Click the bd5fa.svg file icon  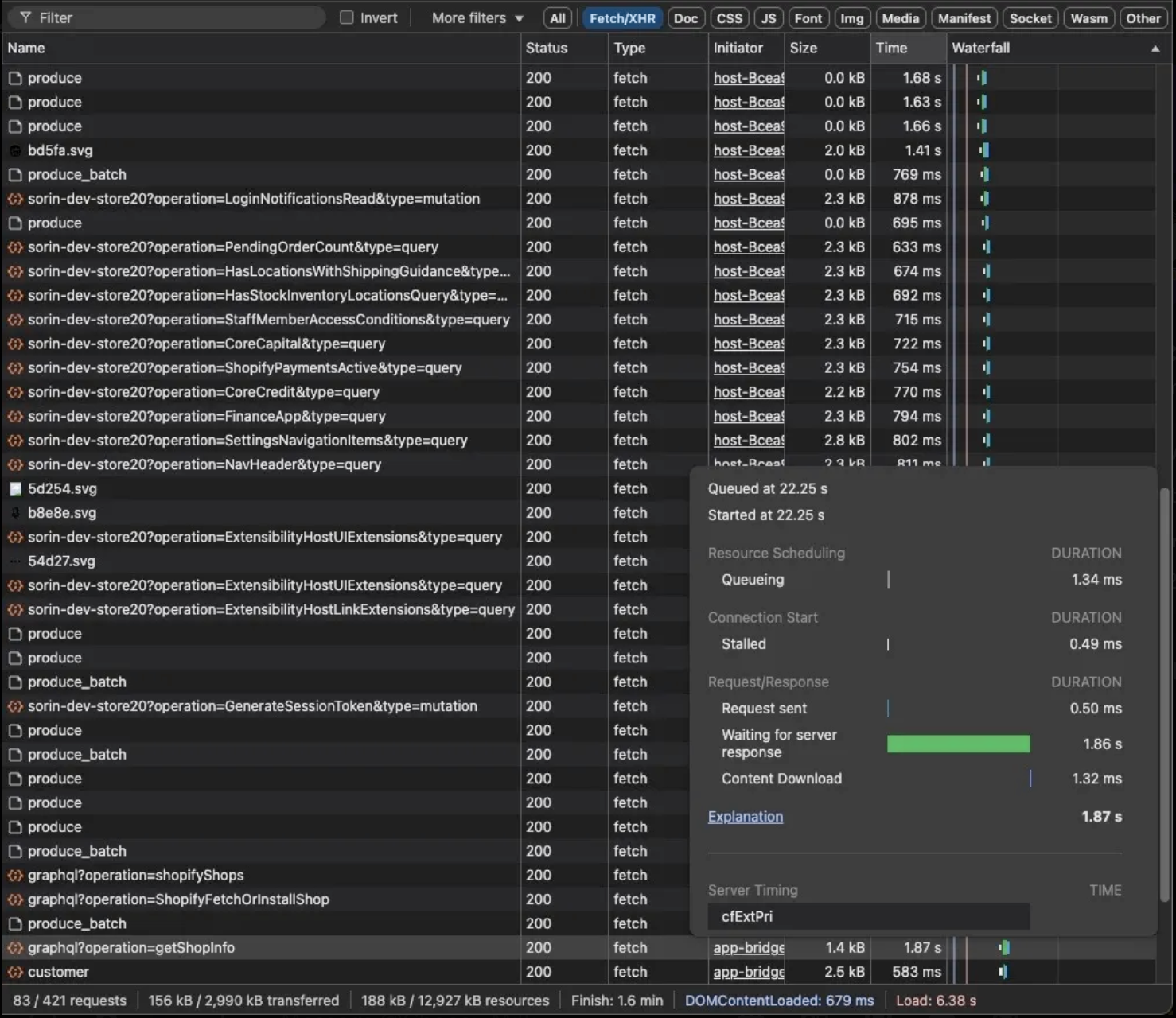(x=15, y=150)
